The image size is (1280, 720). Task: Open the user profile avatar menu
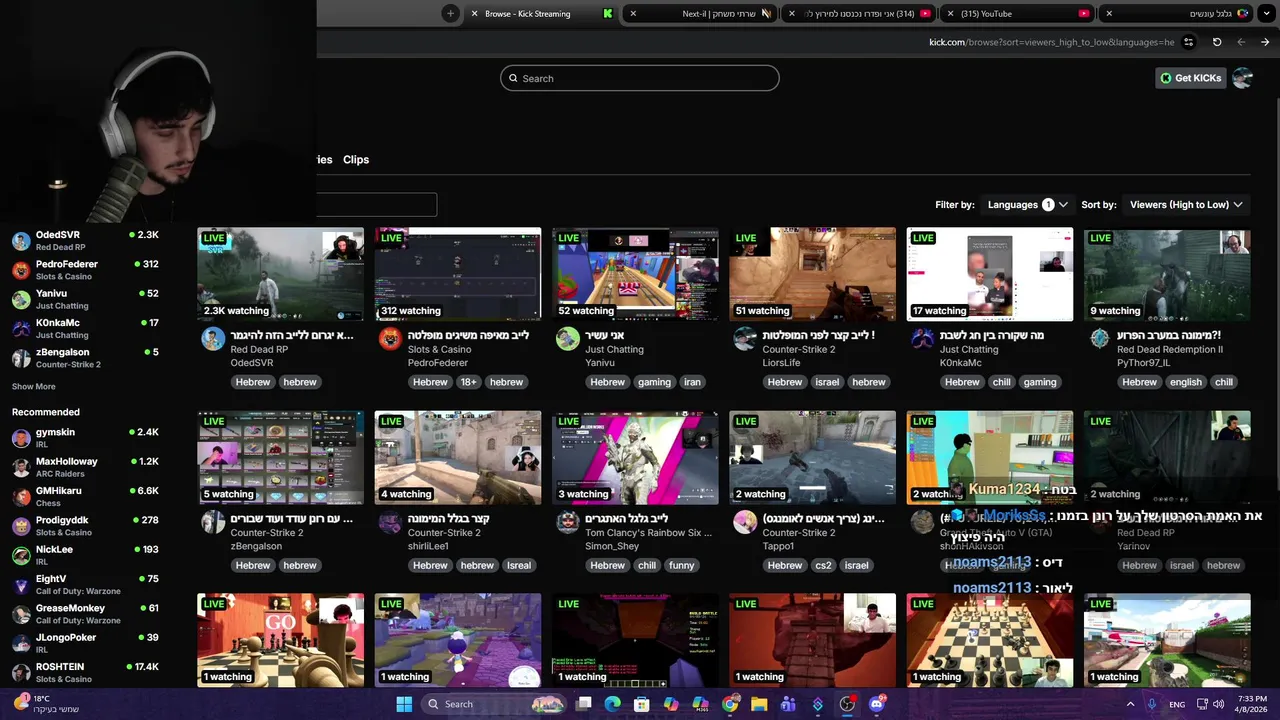coord(1243,78)
